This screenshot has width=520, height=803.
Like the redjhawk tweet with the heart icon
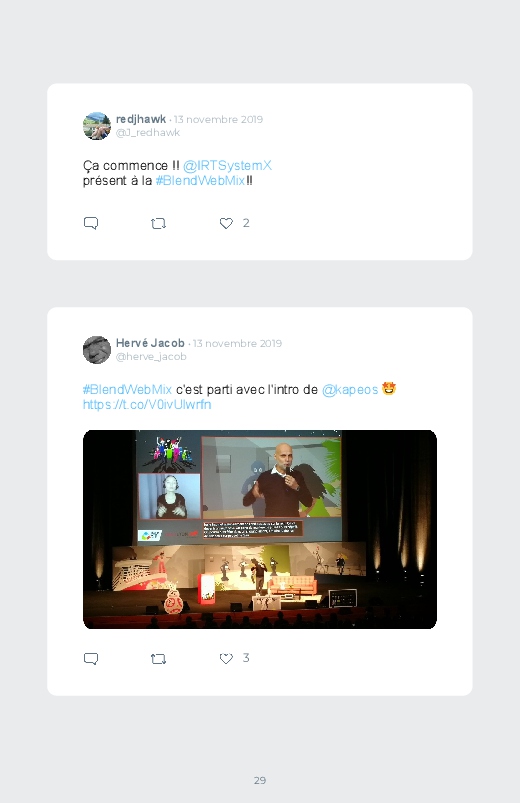click(x=226, y=223)
